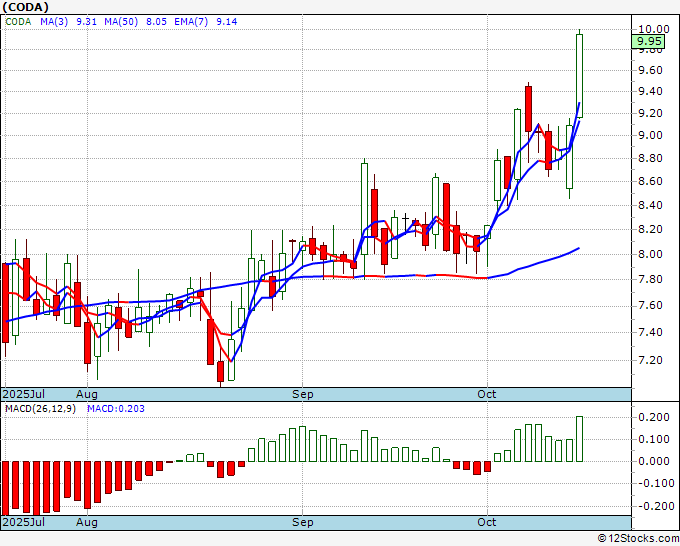This screenshot has width=680, height=546.
Task: Click the 9.14 EMA(7) value
Action: tap(227, 22)
